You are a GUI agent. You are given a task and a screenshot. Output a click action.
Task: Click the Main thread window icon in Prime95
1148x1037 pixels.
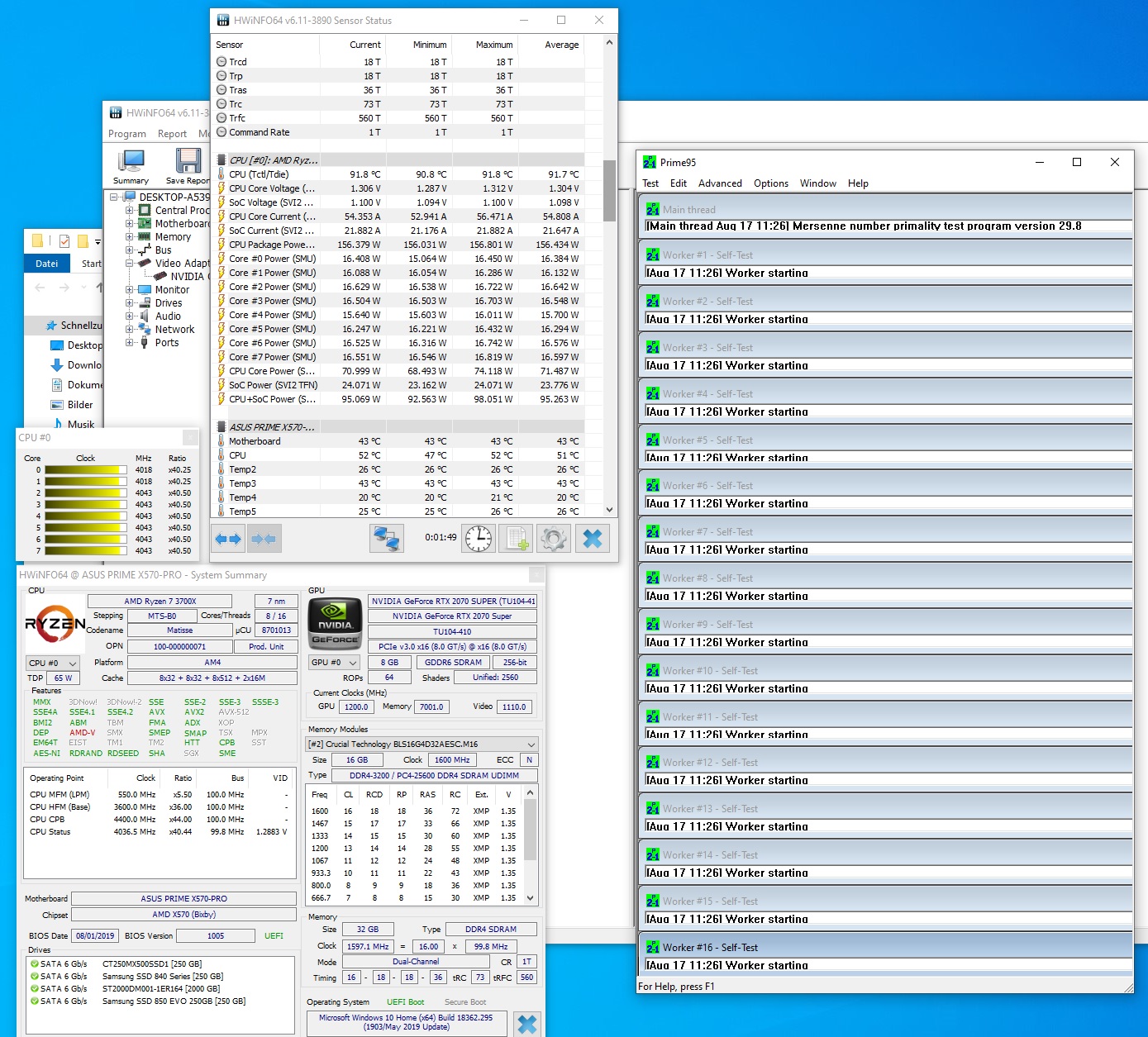pyautogui.click(x=653, y=210)
